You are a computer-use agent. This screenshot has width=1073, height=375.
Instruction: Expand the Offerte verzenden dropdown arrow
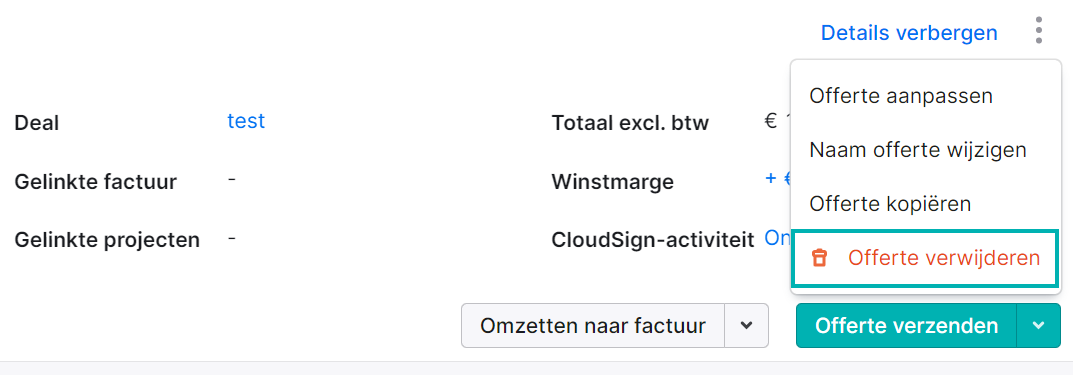(1038, 326)
